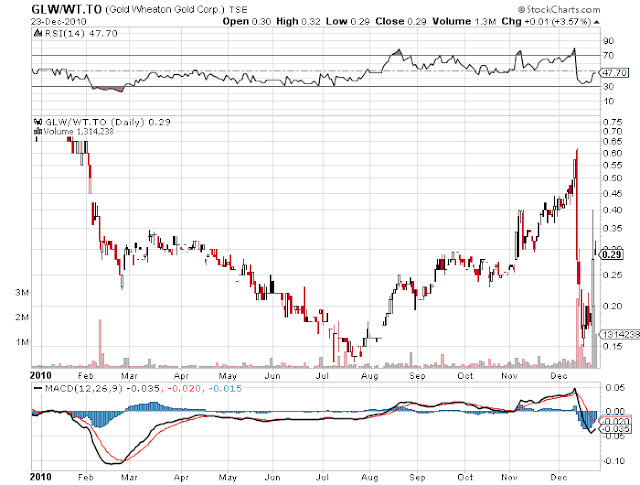Click the price axis label 0.15

(612, 346)
